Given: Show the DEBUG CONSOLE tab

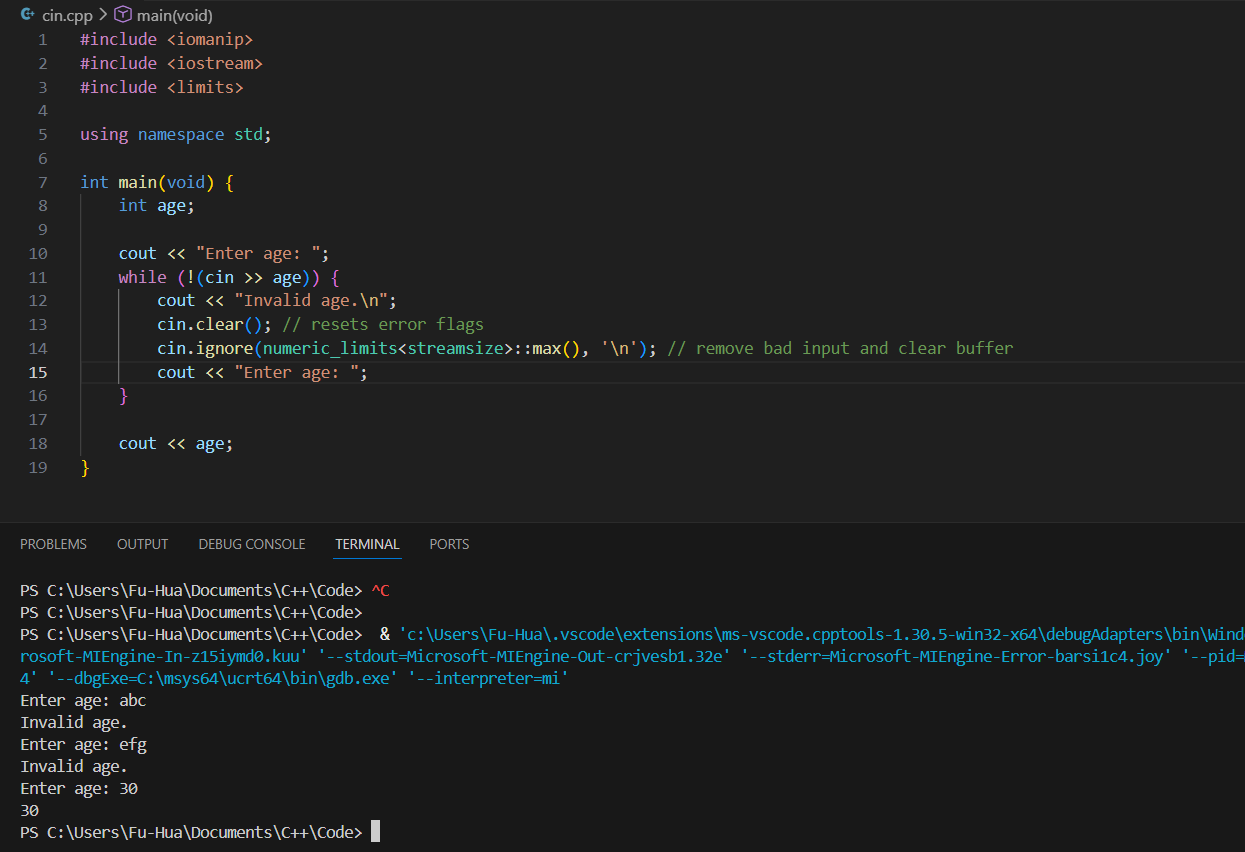Looking at the screenshot, I should (251, 544).
